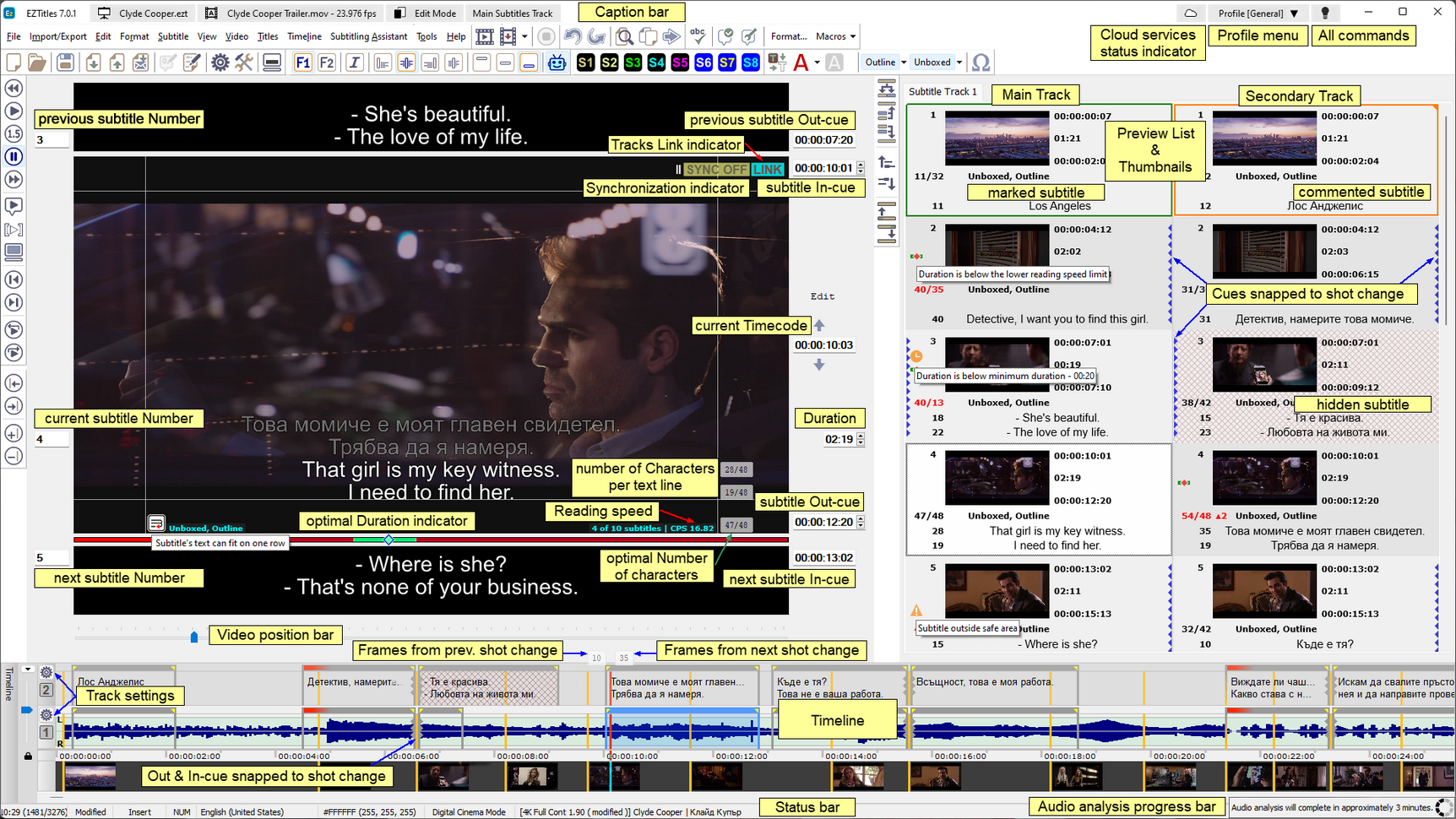Toggle the LINK tracks indicator
The height and width of the screenshot is (819, 1456).
pos(767,169)
